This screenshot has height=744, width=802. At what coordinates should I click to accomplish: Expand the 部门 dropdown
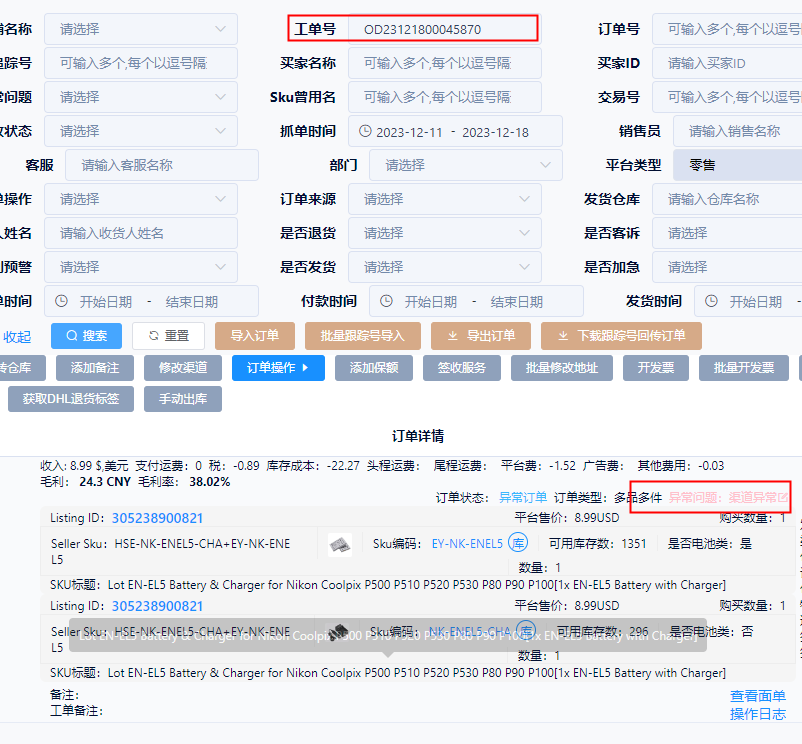pos(464,165)
